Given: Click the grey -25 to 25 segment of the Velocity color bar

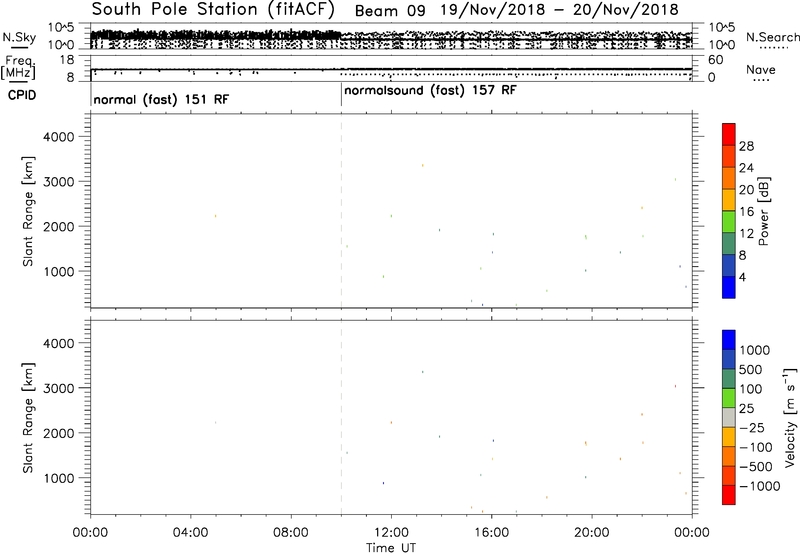Looking at the screenshot, I should click(x=729, y=418).
